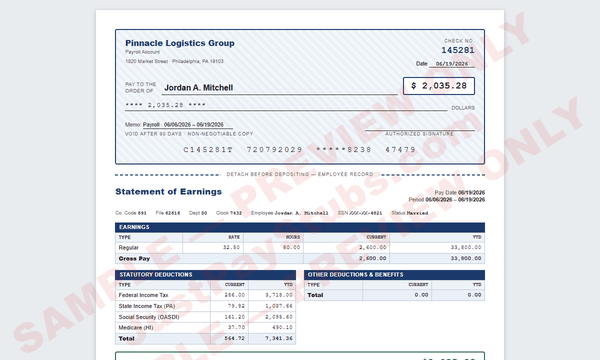Click "DETACH BEFORE DEPOSITING — EMPLOYEE RECORD" line text
This screenshot has height=360, width=600.
tap(300, 174)
